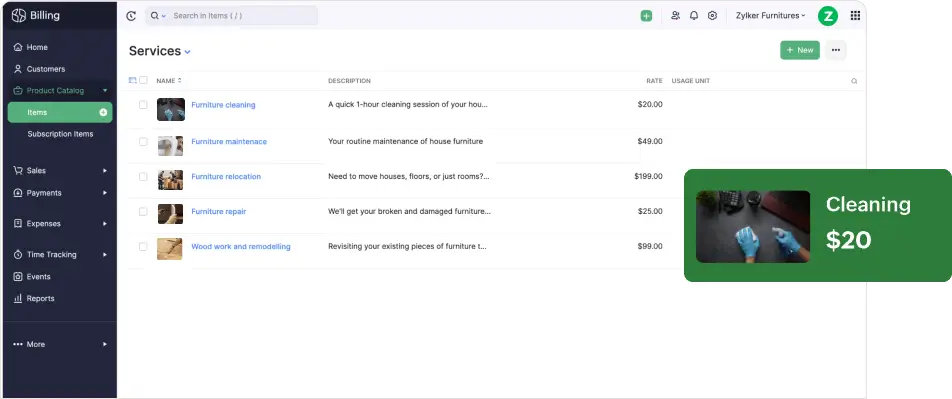Open Reports in sidebar

click(40, 298)
